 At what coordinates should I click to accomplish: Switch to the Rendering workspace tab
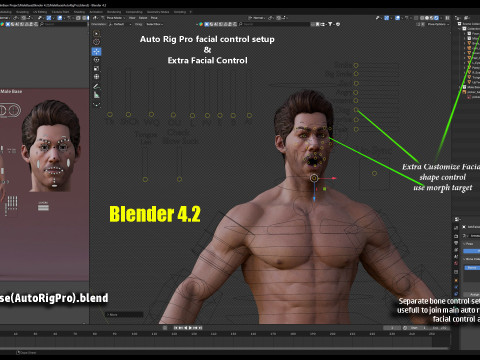click(114, 12)
